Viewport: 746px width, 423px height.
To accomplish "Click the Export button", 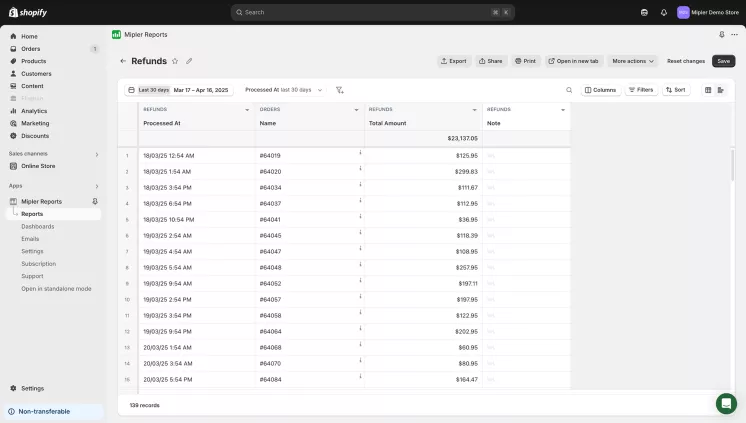I will [x=454, y=61].
